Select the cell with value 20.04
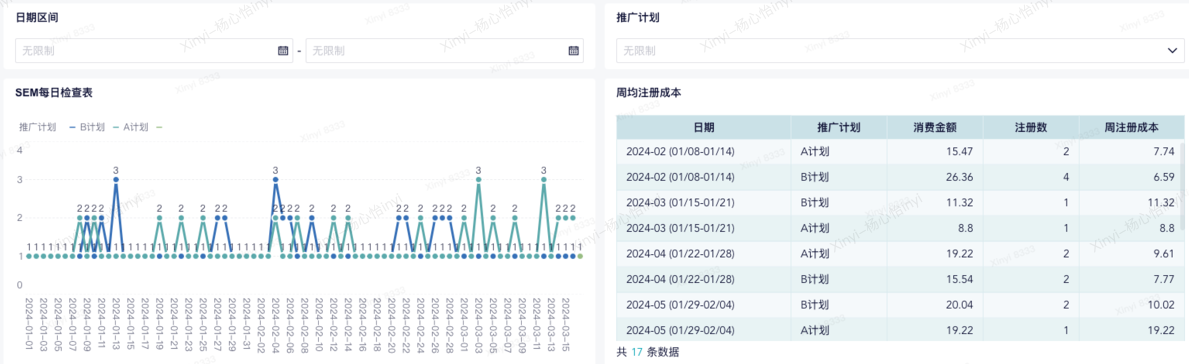 click(935, 305)
